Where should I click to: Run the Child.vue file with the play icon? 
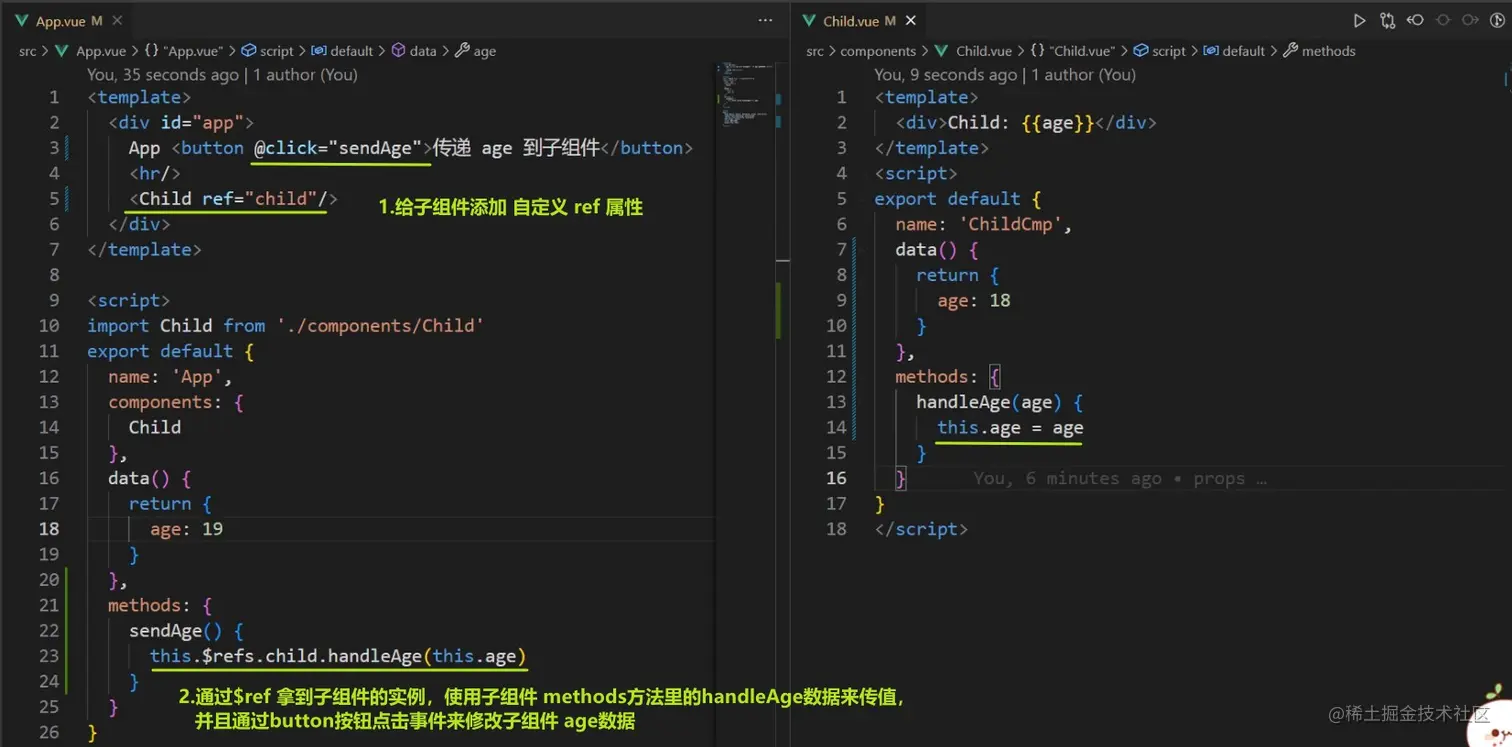(1359, 20)
